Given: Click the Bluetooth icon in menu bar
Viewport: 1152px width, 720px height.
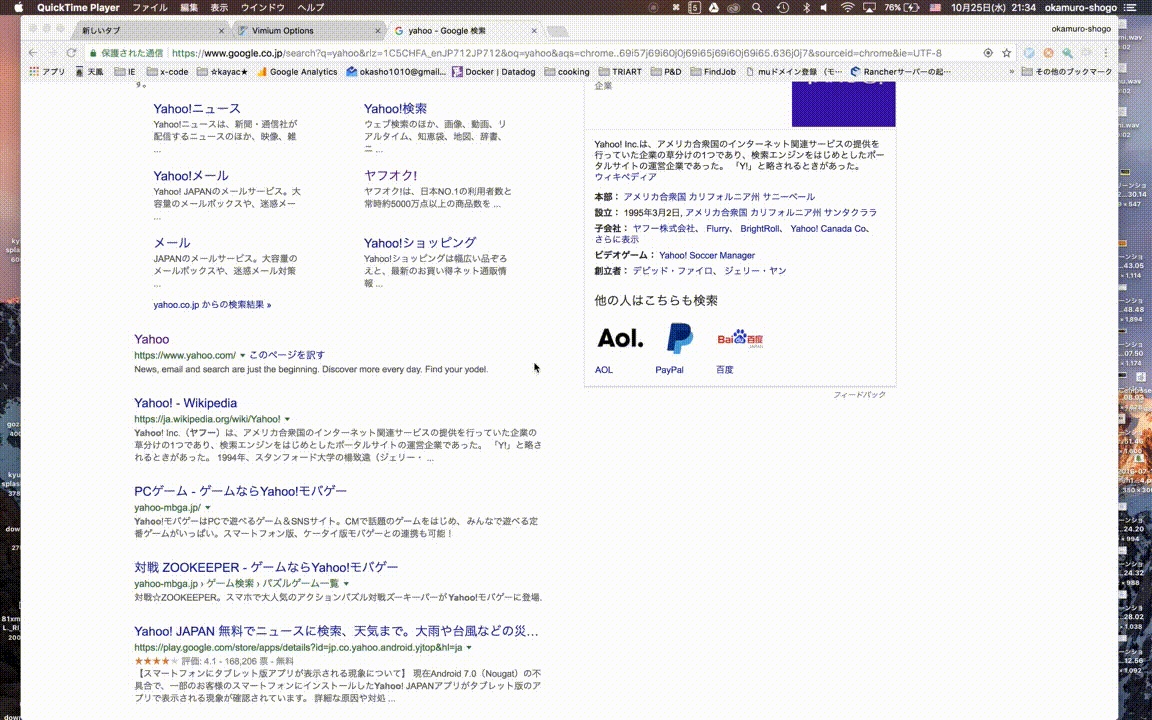Looking at the screenshot, I should pos(806,7).
